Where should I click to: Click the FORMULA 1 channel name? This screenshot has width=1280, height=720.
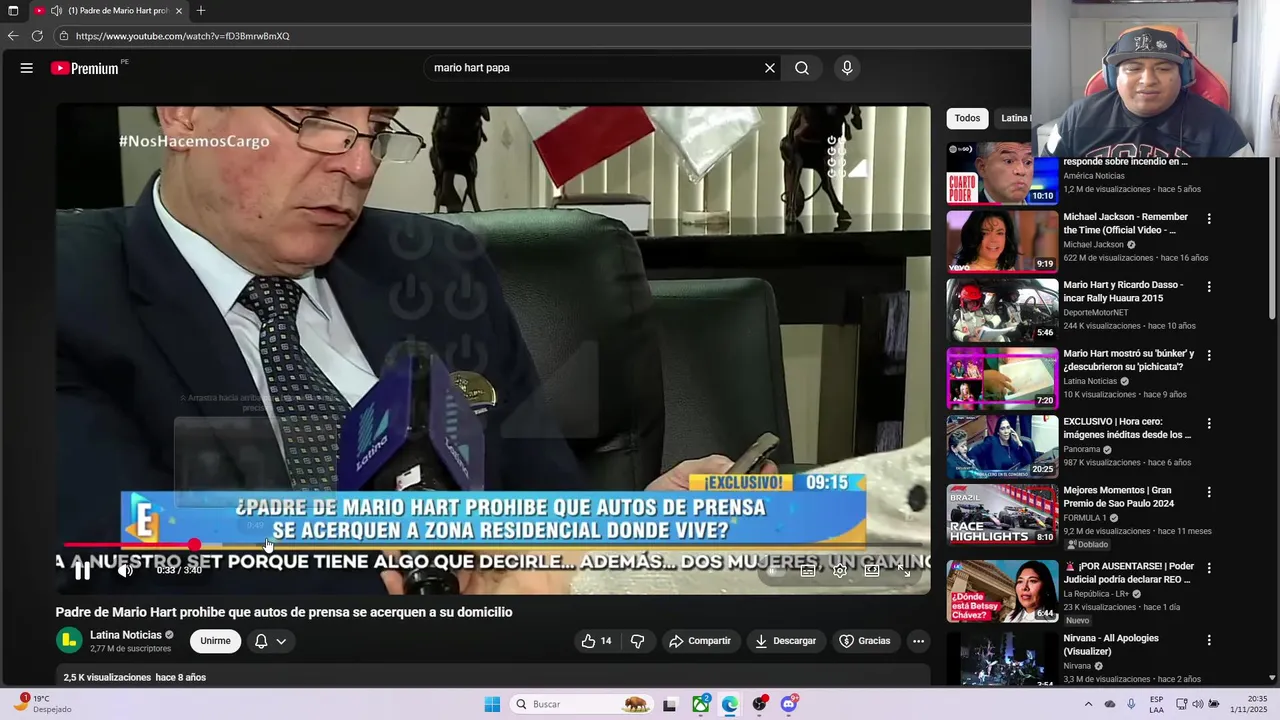1085,518
